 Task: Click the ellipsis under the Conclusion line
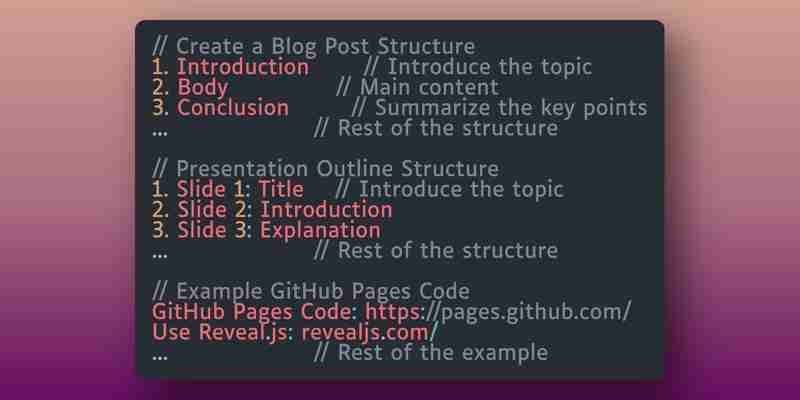click(x=160, y=132)
